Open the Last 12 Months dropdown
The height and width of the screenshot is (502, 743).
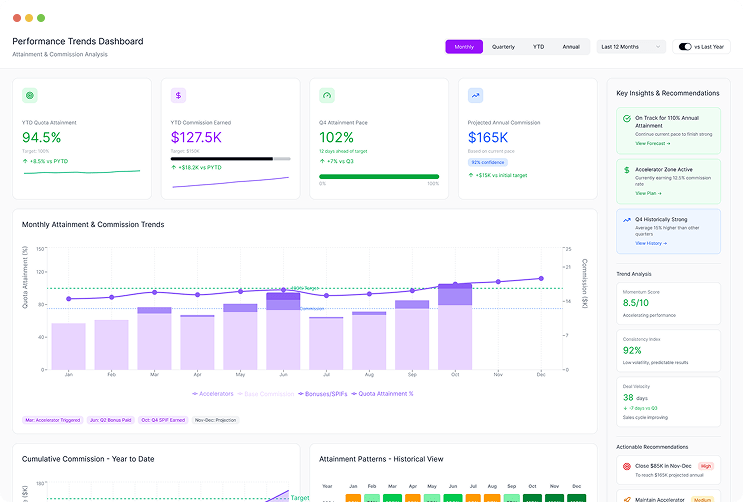pyautogui.click(x=630, y=46)
